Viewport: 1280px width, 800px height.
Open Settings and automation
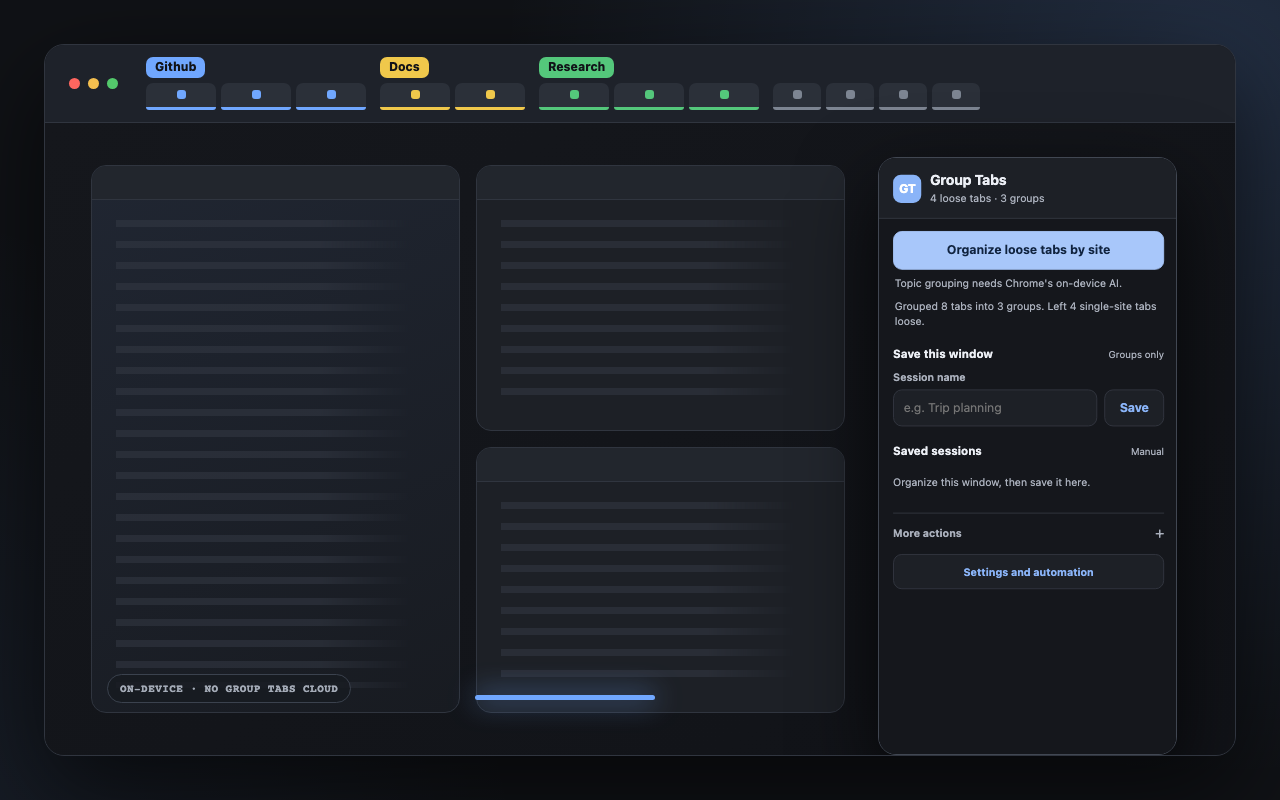[1028, 572]
